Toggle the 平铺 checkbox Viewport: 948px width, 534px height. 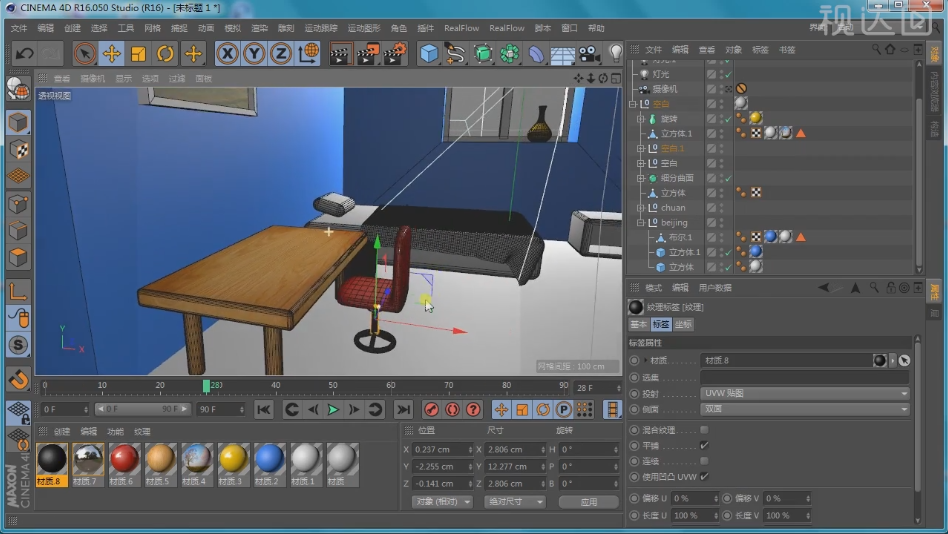[704, 446]
